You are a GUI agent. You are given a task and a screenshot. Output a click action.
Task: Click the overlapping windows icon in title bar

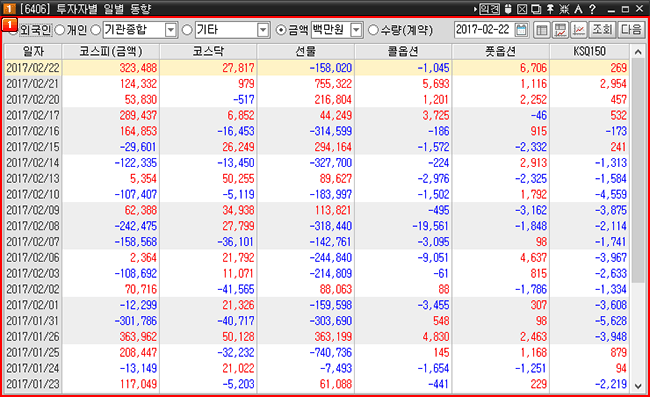(x=536, y=9)
